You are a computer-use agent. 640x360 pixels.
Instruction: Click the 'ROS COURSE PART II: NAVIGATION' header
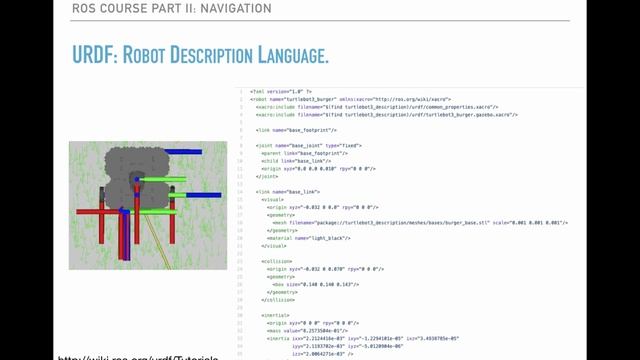pyautogui.click(x=172, y=8)
